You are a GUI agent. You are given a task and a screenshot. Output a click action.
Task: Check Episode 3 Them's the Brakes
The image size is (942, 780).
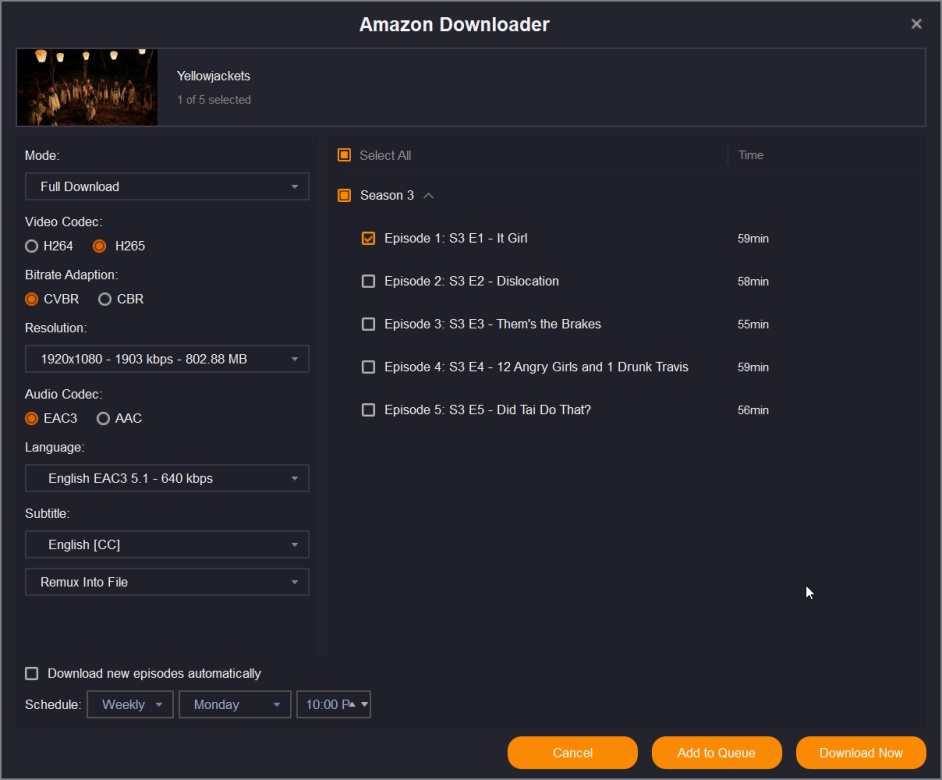pyautogui.click(x=368, y=325)
